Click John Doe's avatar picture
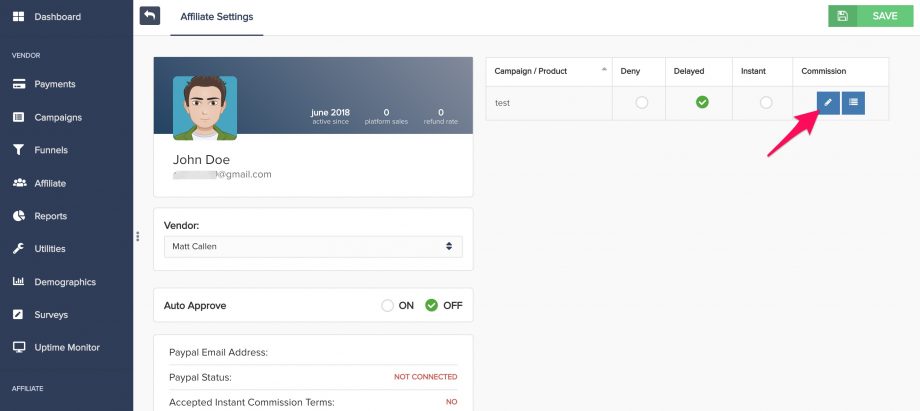This screenshot has height=411, width=920. (205, 108)
